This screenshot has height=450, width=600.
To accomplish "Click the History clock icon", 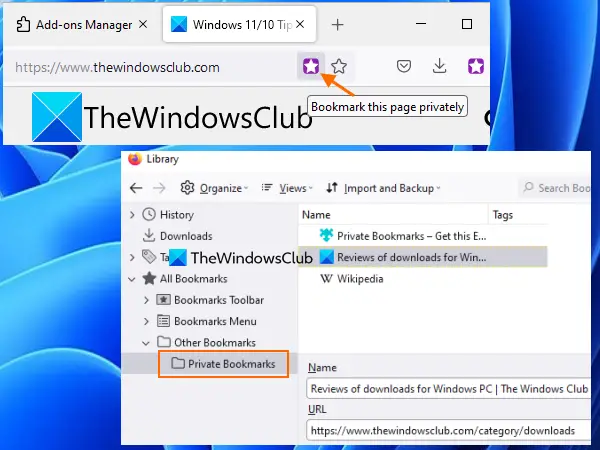I will tap(149, 214).
